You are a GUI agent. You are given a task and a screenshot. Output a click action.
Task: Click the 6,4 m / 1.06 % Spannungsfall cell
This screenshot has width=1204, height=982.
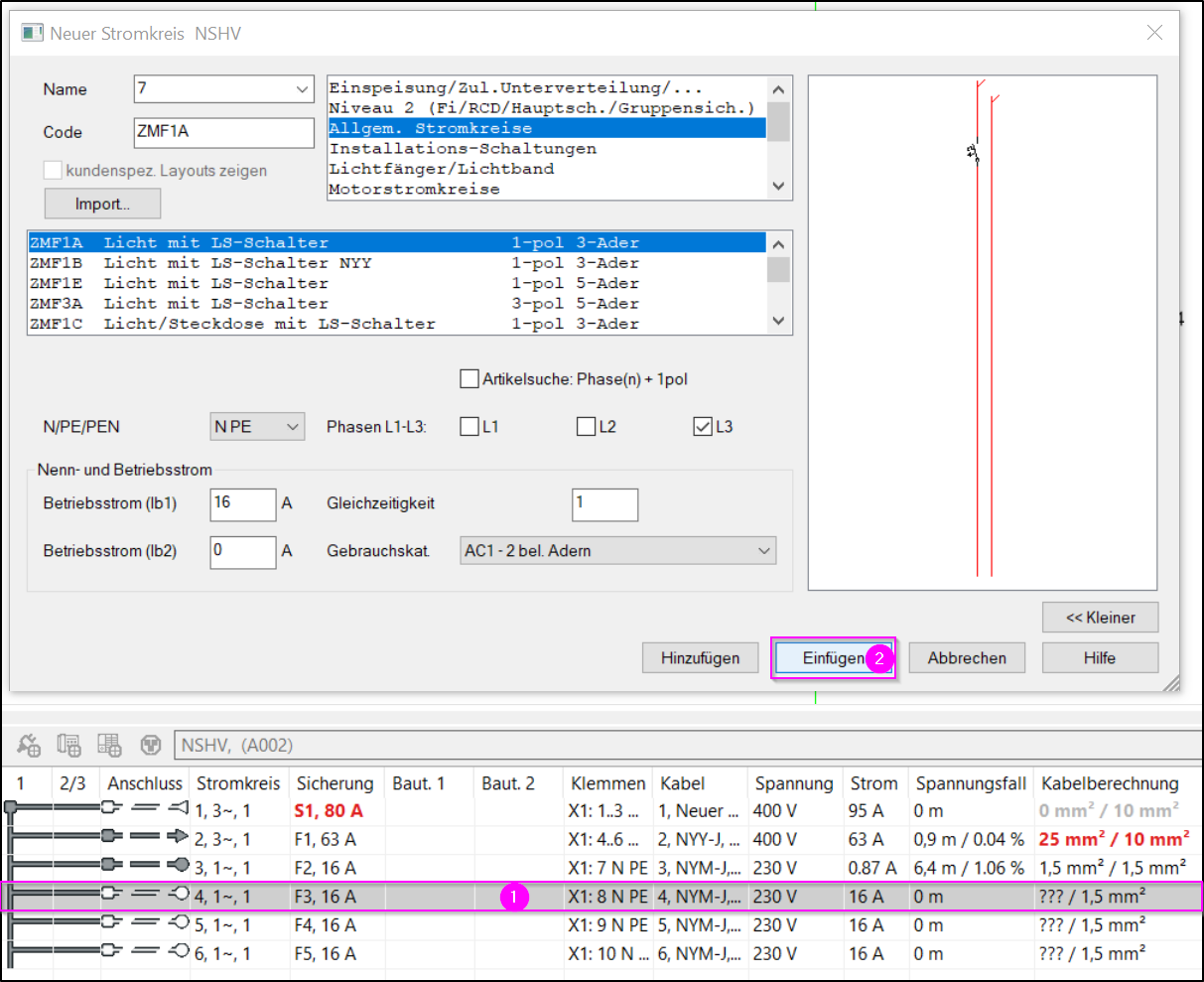pyautogui.click(x=969, y=868)
